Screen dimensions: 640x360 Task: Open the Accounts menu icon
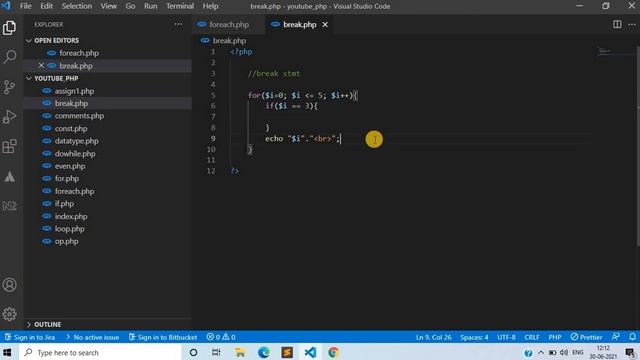pyautogui.click(x=9, y=284)
